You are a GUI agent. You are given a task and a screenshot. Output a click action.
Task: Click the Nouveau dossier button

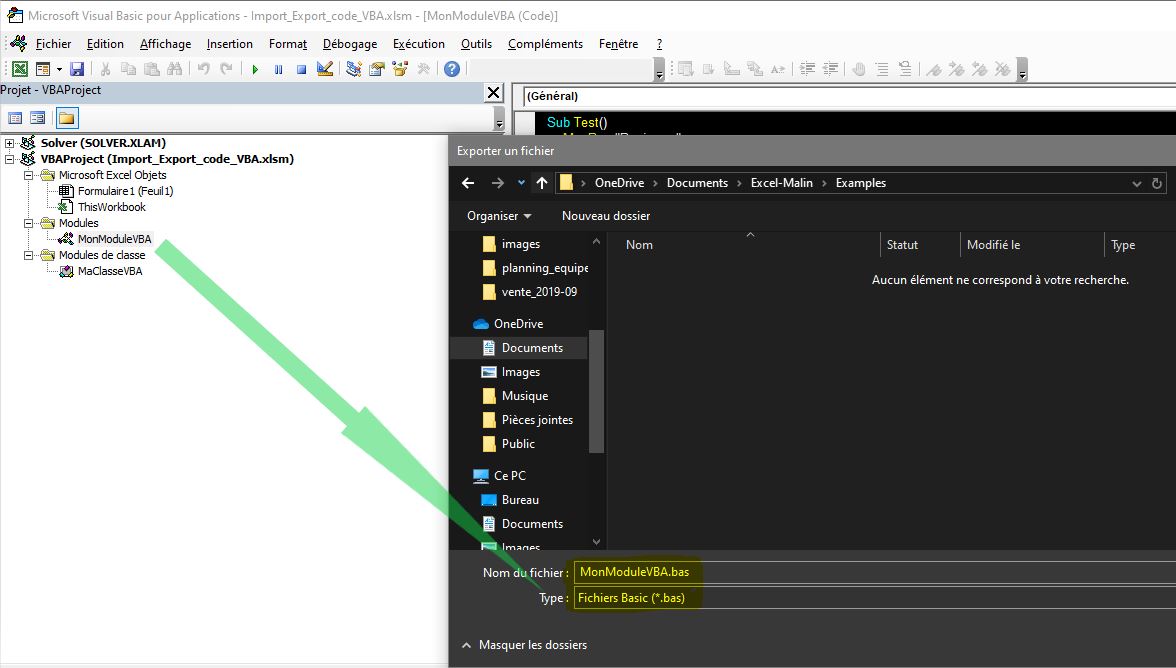(606, 216)
